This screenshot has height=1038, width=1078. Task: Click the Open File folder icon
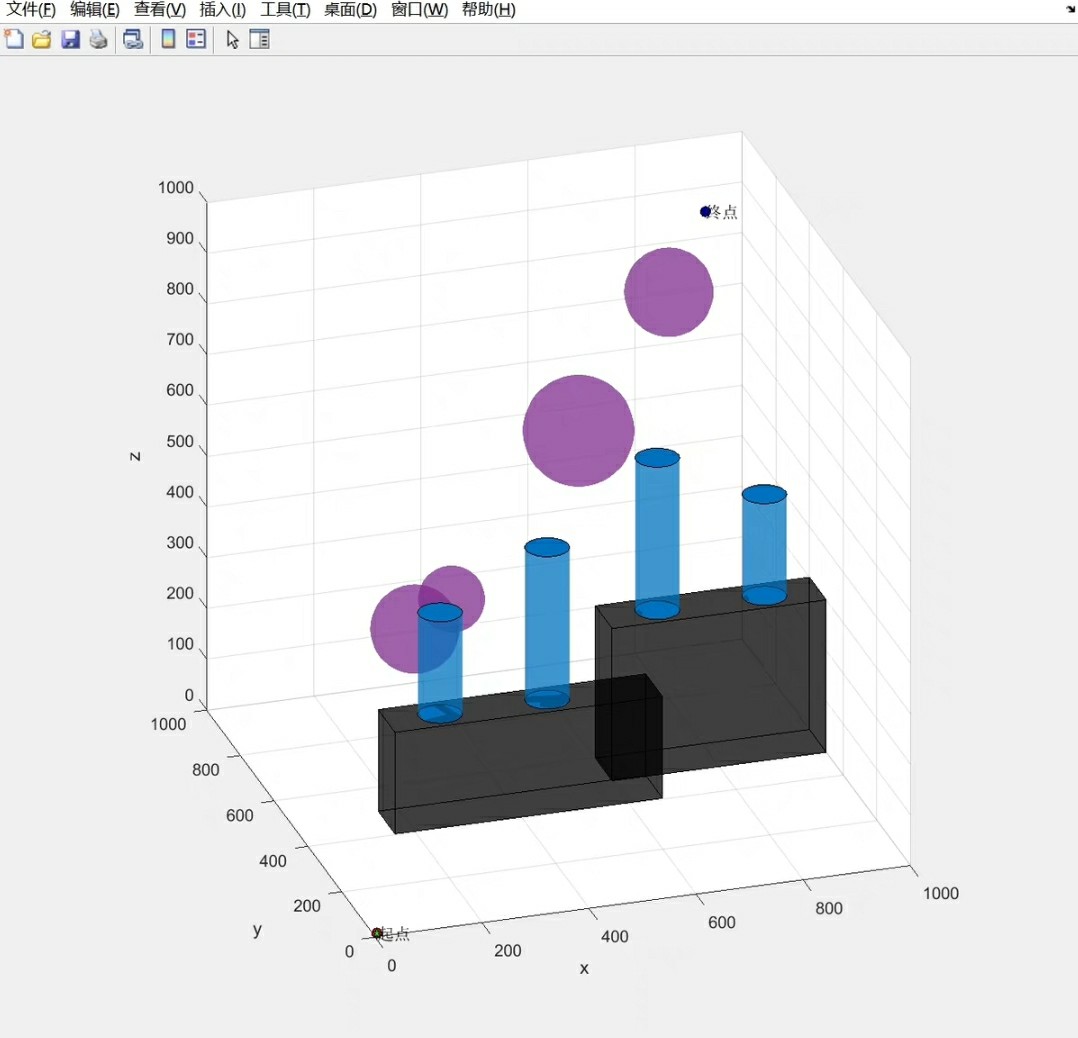point(42,39)
